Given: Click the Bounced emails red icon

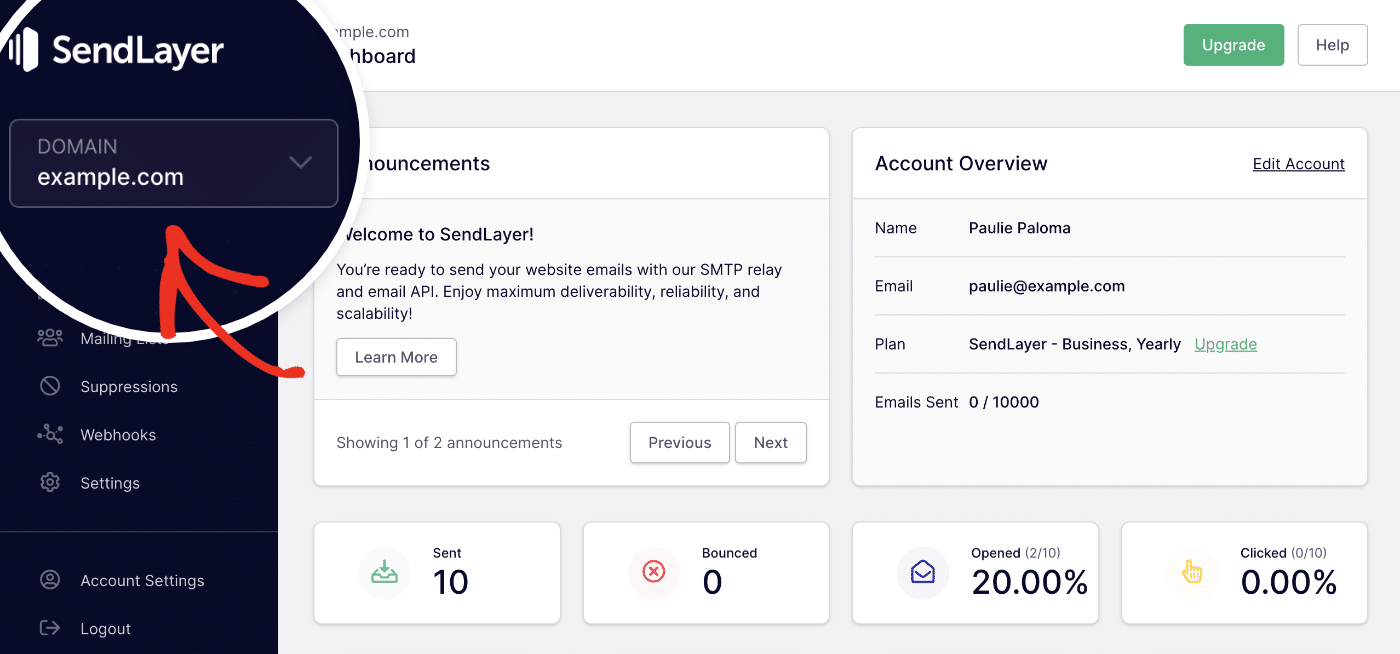Looking at the screenshot, I should (654, 572).
